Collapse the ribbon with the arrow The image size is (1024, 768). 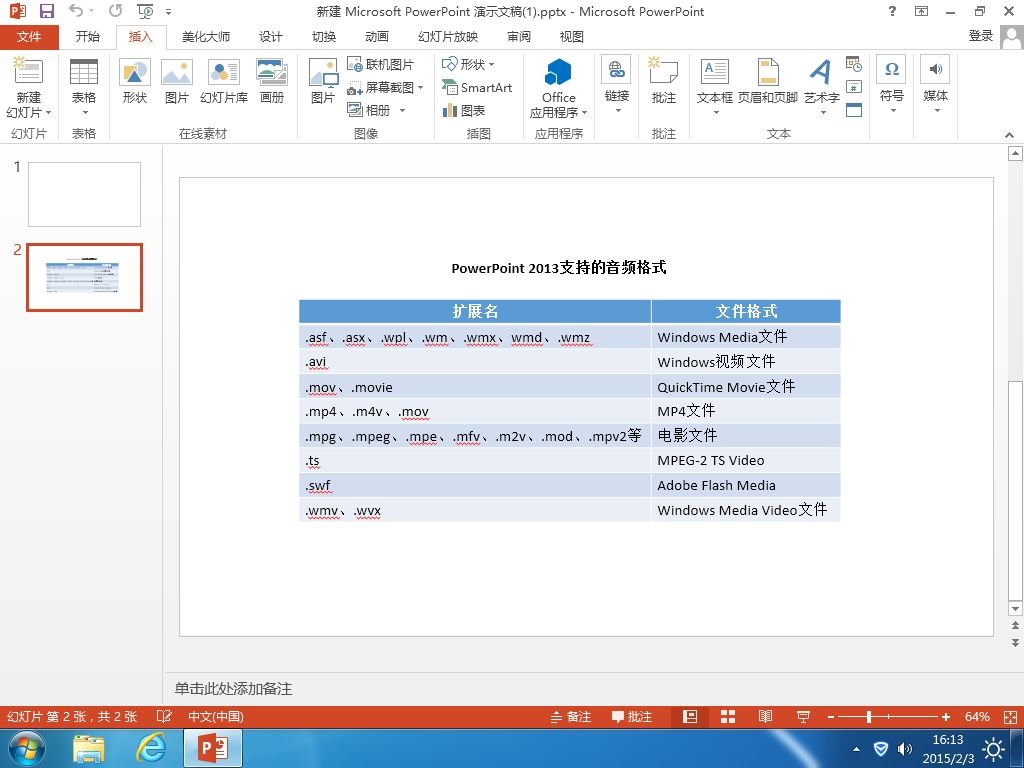[1010, 135]
